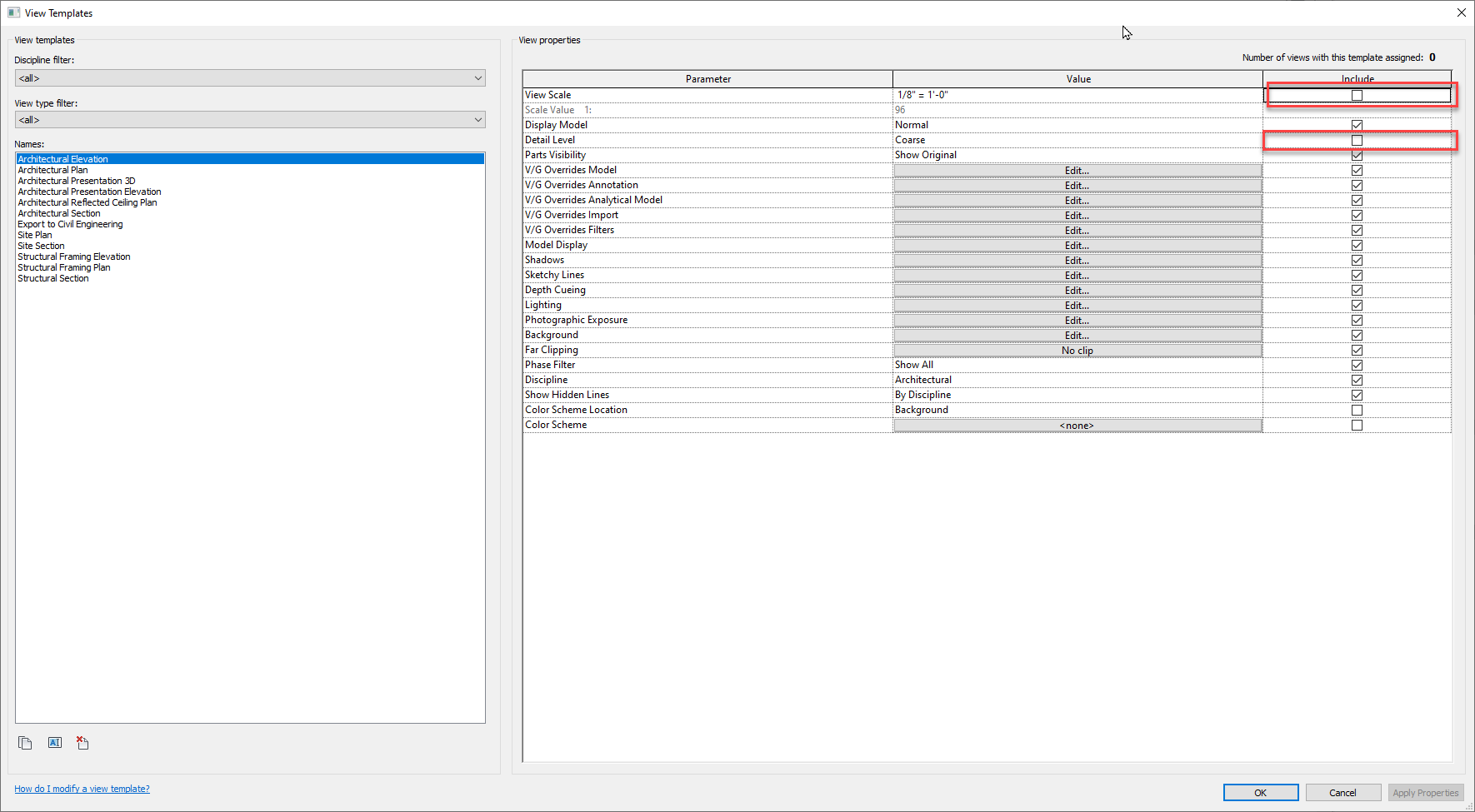This screenshot has height=812, width=1475.
Task: Click the Rename view template icon
Action: (x=54, y=742)
